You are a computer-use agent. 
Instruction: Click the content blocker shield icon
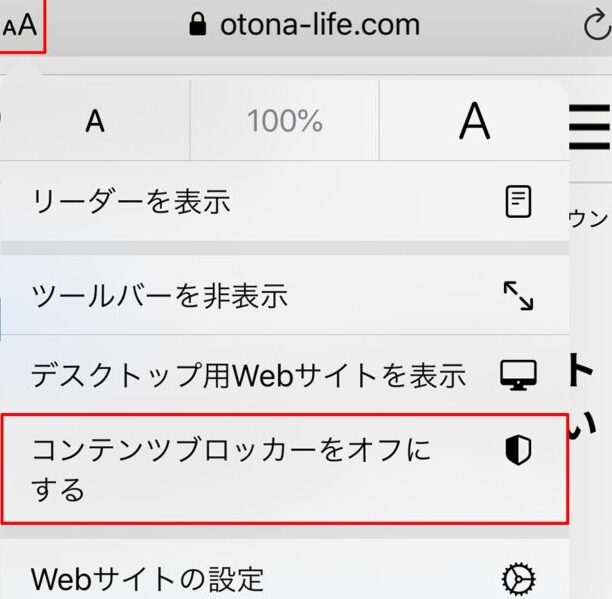click(x=517, y=451)
